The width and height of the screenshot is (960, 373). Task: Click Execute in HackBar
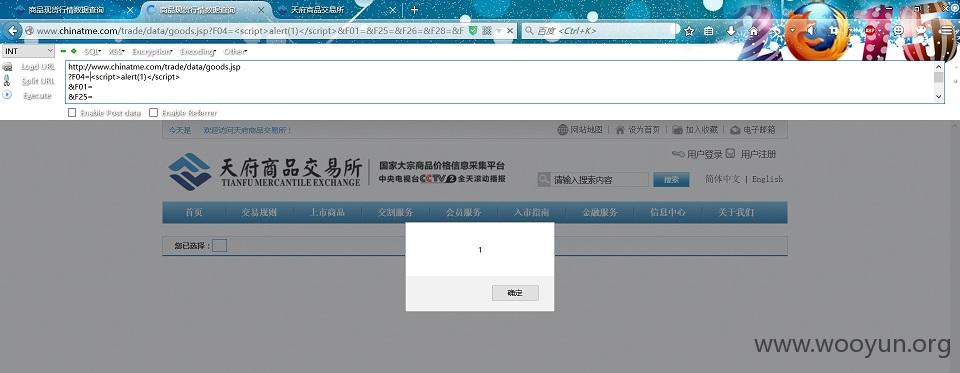37,96
